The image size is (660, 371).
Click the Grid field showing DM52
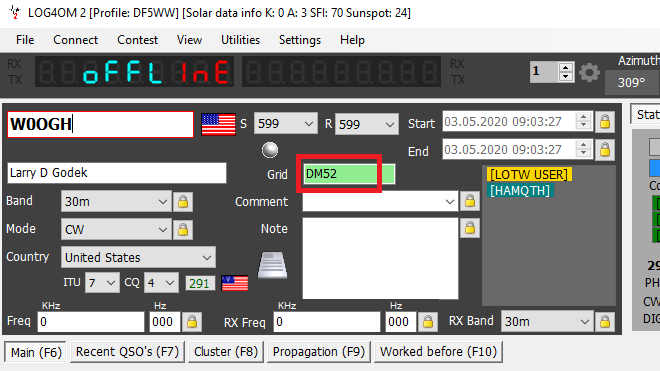pyautogui.click(x=349, y=174)
